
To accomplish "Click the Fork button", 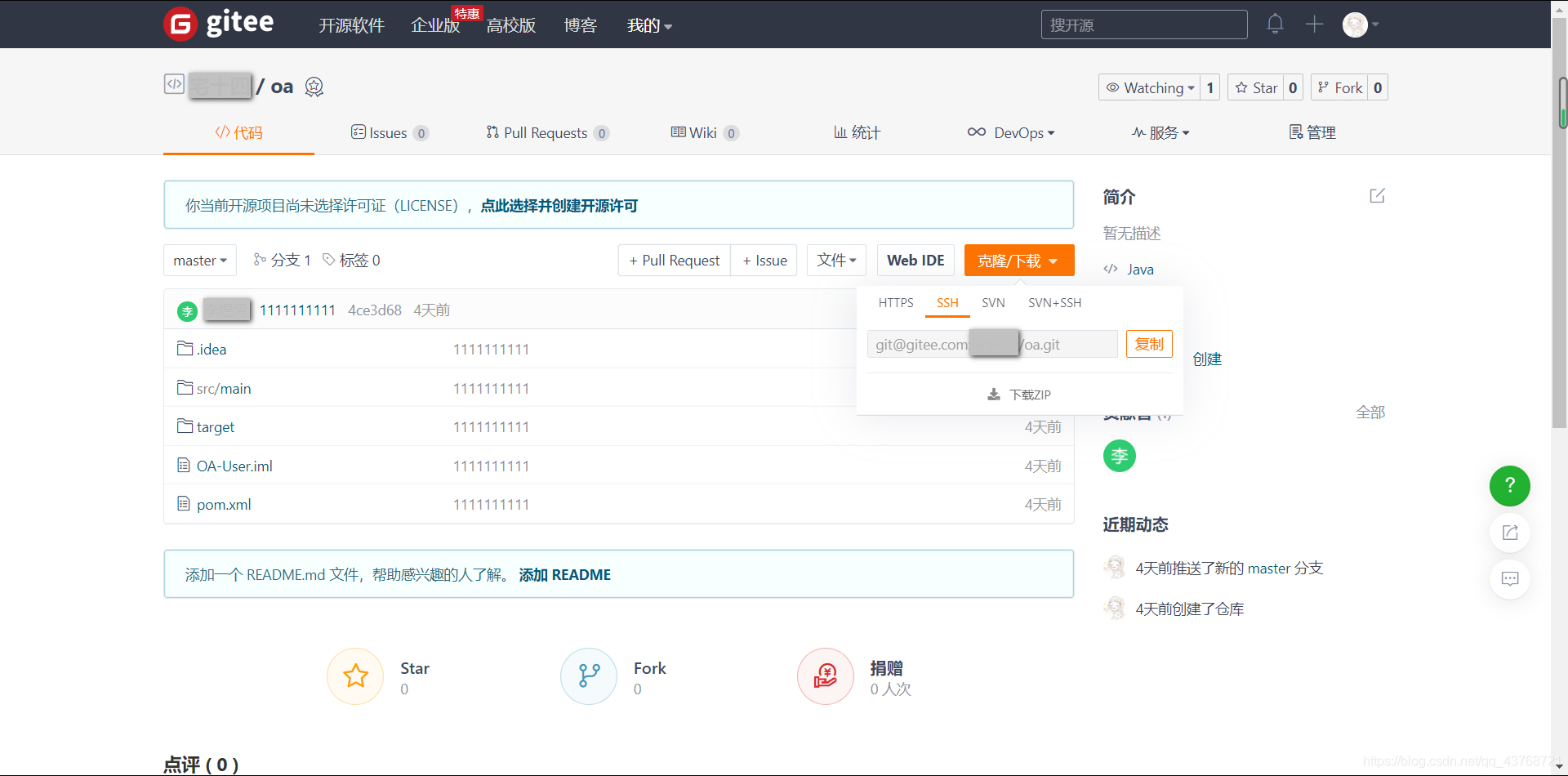I will coord(1339,87).
